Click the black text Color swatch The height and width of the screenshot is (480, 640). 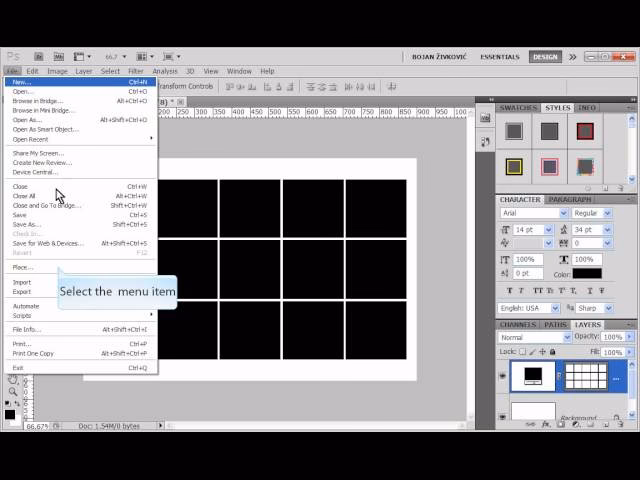click(x=587, y=273)
